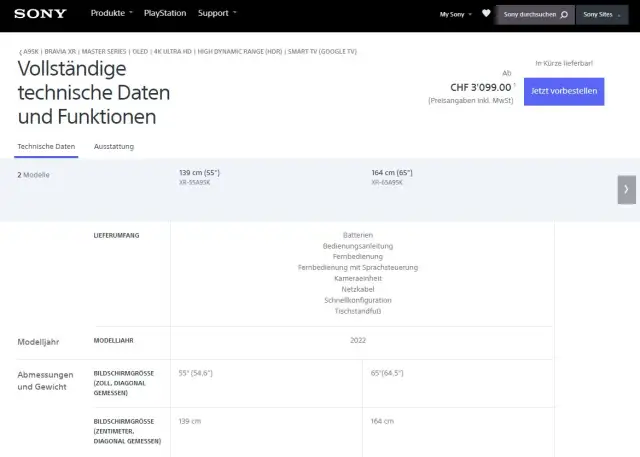The image size is (640, 457).
Task: Click the 164 cm diagonal value
Action: point(382,421)
